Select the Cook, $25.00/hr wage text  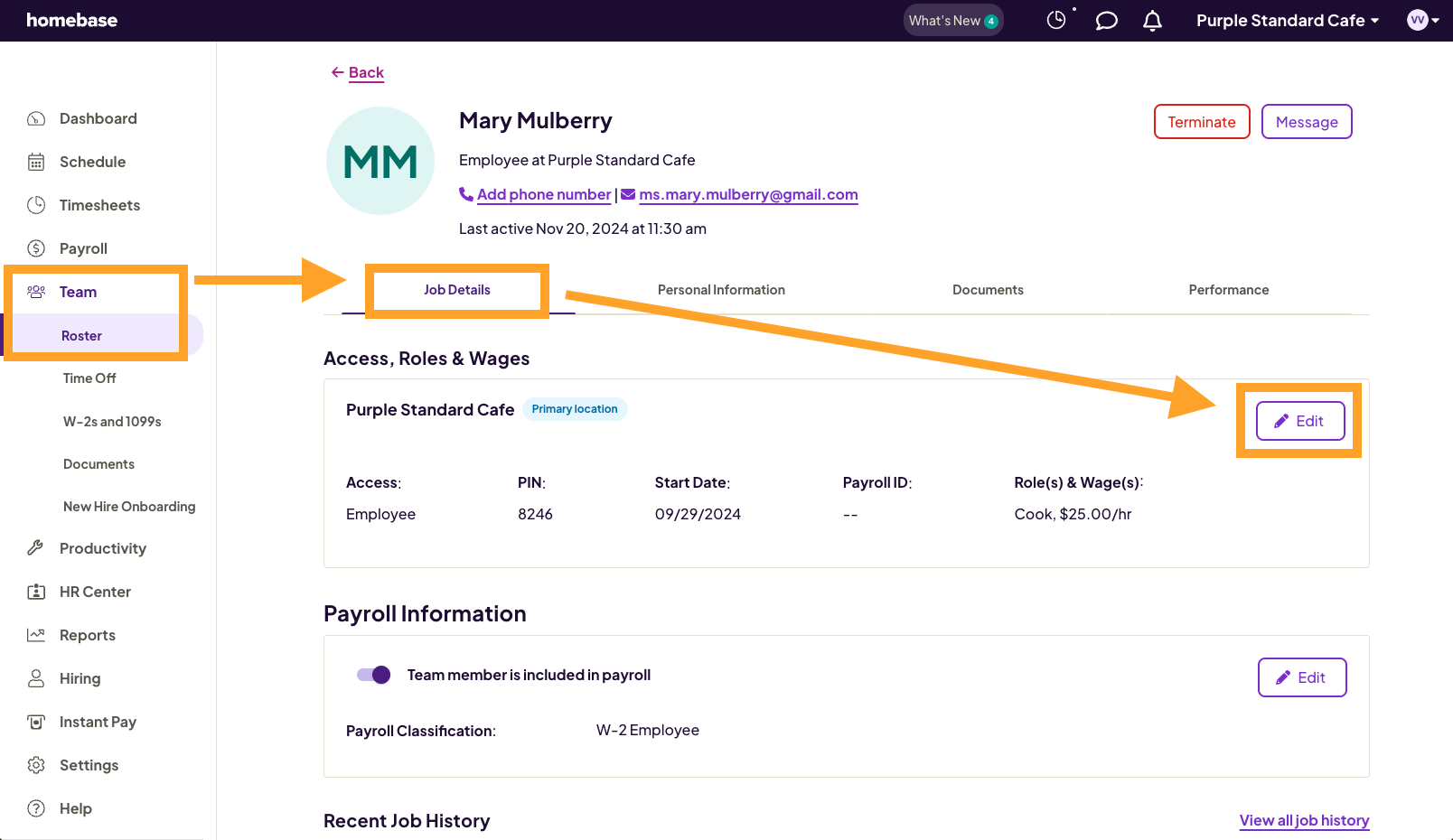[1073, 514]
